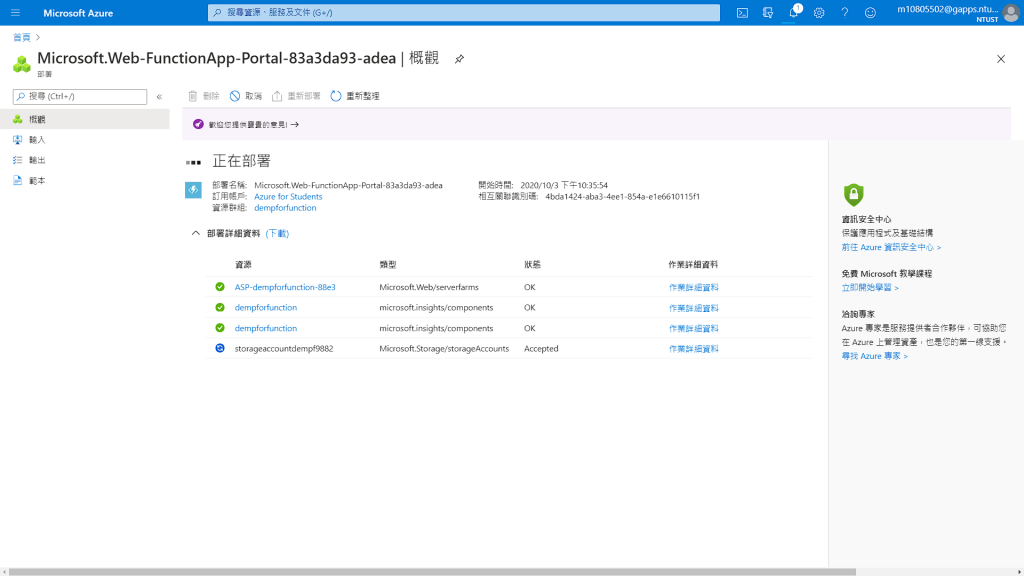This screenshot has height=576, width=1024.
Task: Select 概觀 overview in sidebar
Action: point(85,119)
